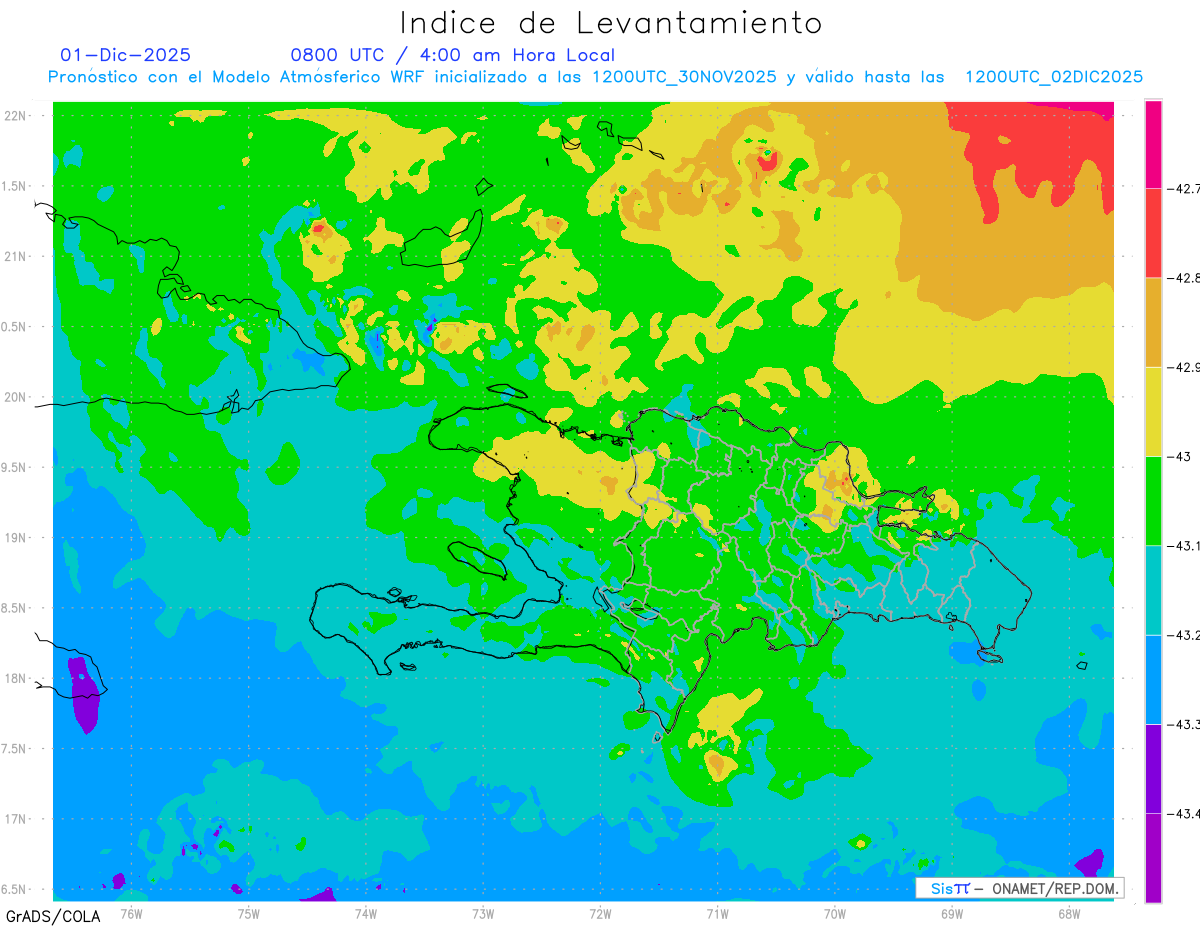Click the longitude label '74W'
1200x927 pixels.
tap(366, 912)
